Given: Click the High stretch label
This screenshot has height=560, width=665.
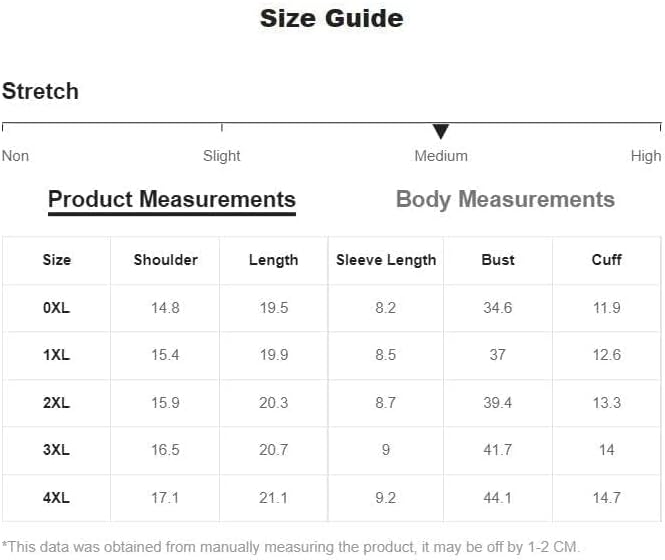Looking at the screenshot, I should click(646, 156).
